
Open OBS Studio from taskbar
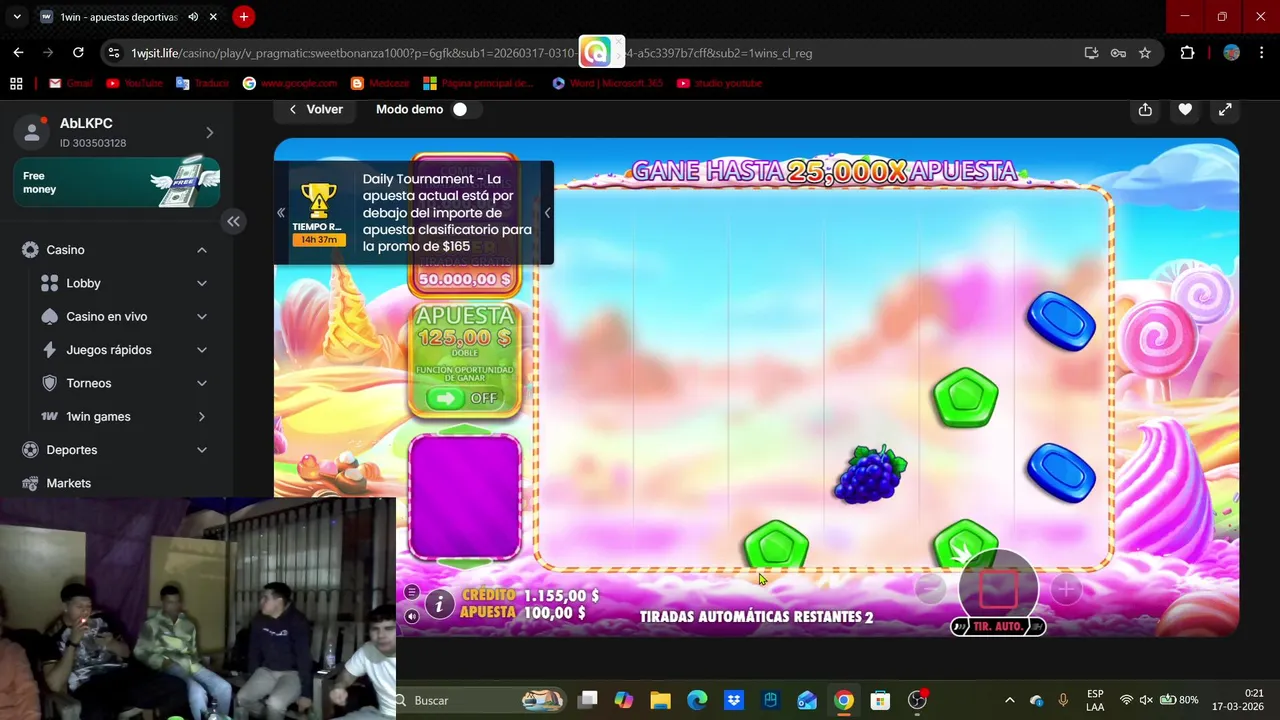point(917,700)
